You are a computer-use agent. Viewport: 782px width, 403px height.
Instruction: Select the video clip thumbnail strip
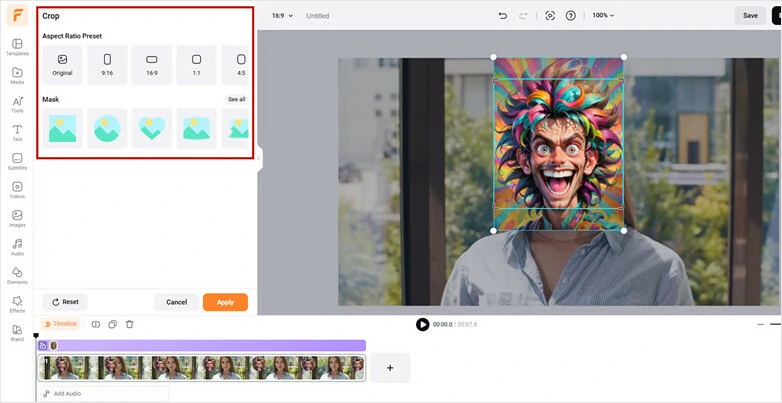tap(201, 368)
